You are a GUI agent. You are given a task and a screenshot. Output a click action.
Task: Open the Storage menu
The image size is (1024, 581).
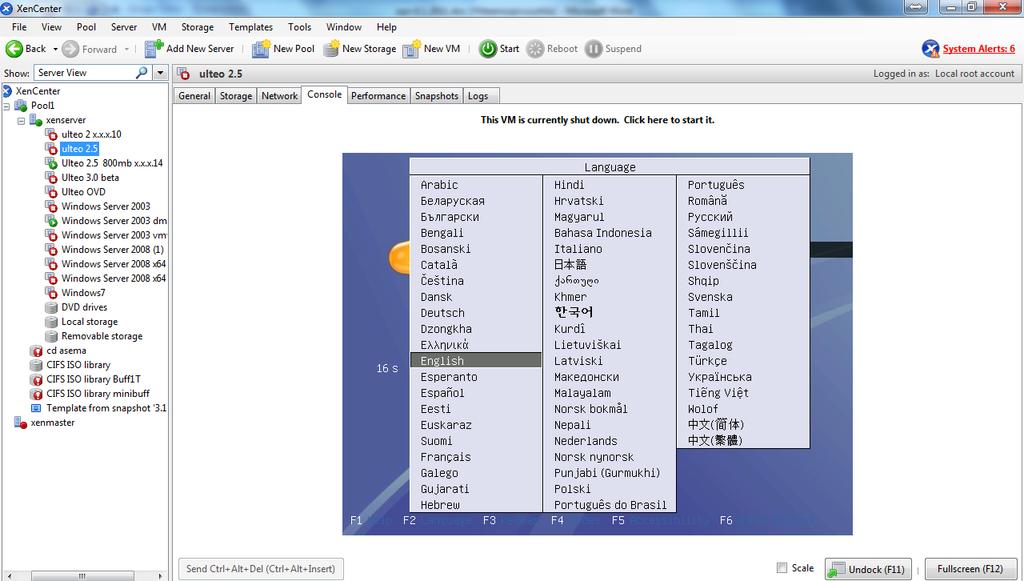click(197, 27)
